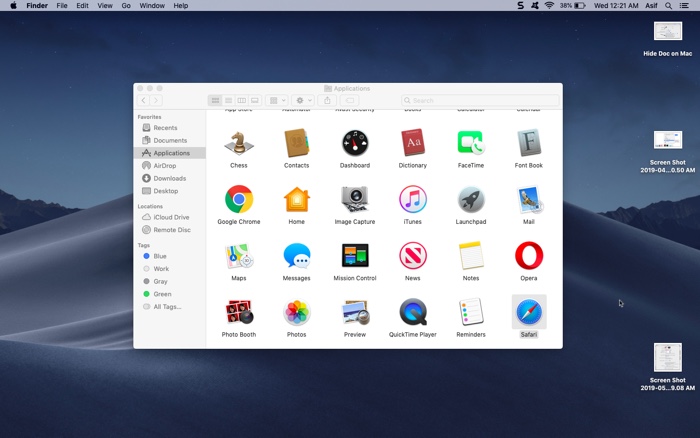Open iCloud Drive in the sidebar
Image resolution: width=700 pixels, height=438 pixels.
coord(170,217)
